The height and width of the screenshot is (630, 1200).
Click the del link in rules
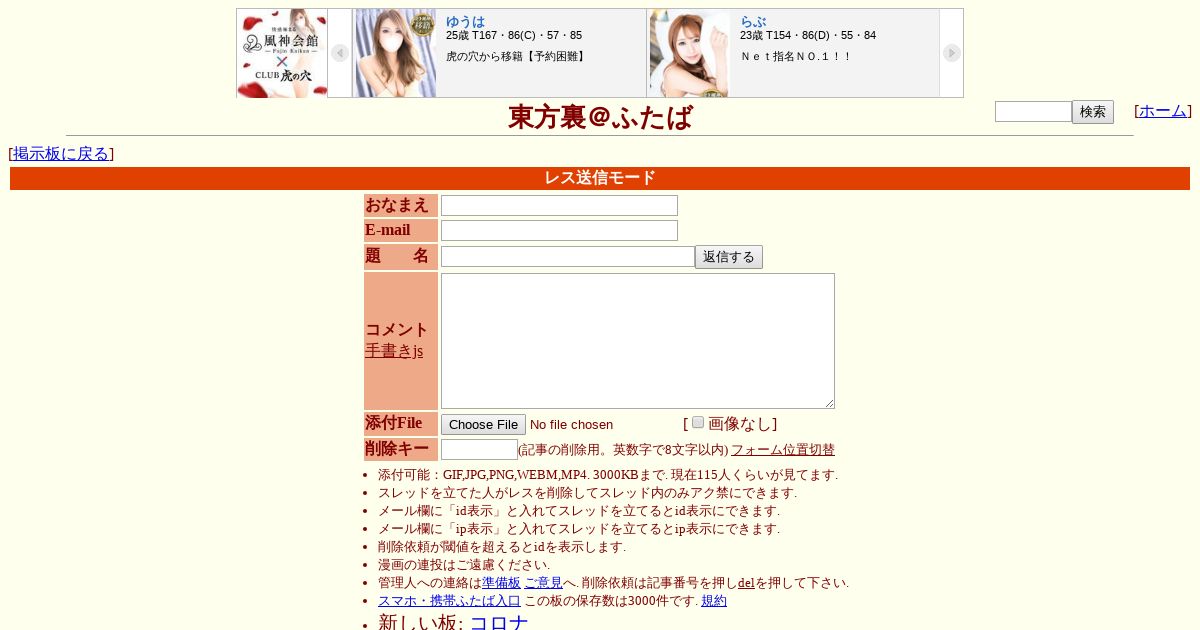pyautogui.click(x=746, y=583)
